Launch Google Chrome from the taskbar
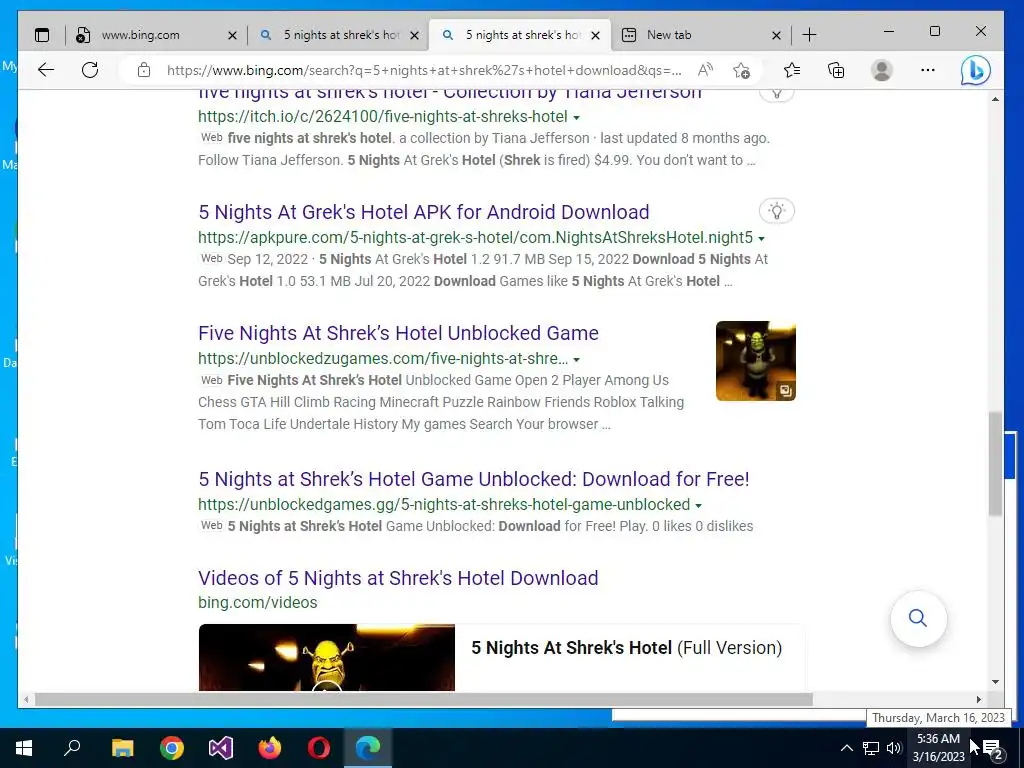This screenshot has height=768, width=1024. tap(172, 748)
